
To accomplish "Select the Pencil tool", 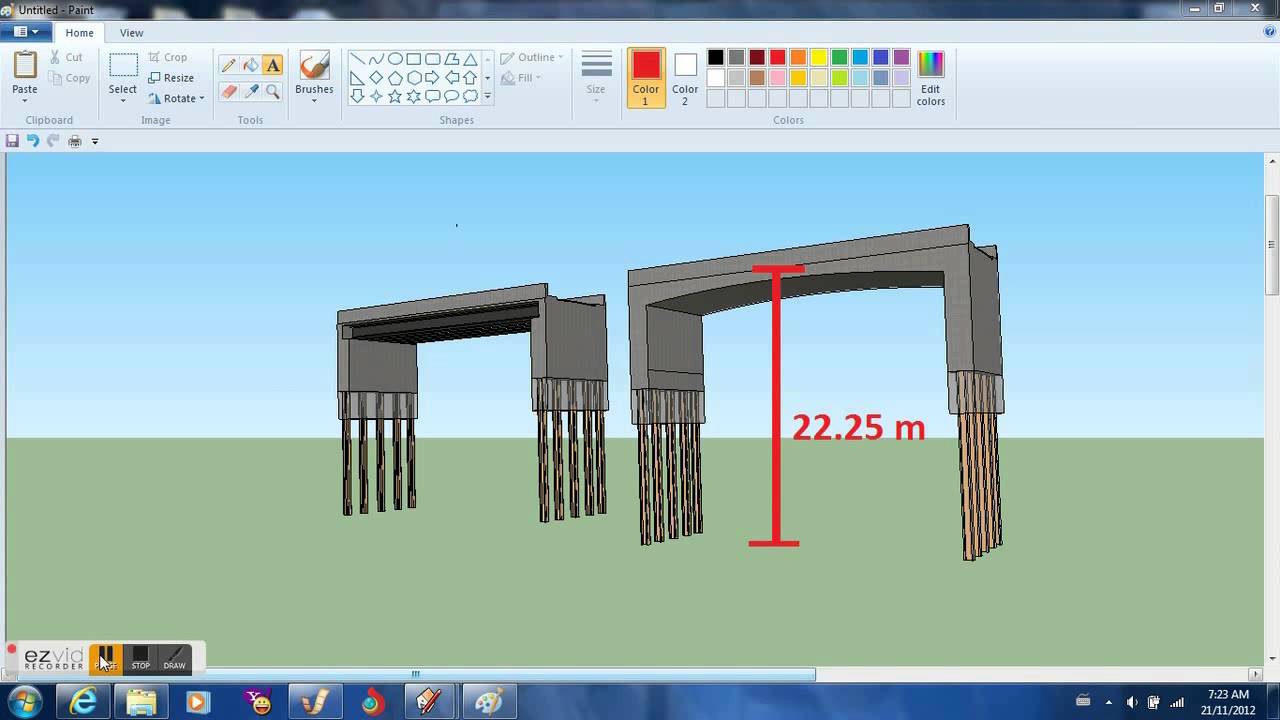I will pyautogui.click(x=229, y=65).
